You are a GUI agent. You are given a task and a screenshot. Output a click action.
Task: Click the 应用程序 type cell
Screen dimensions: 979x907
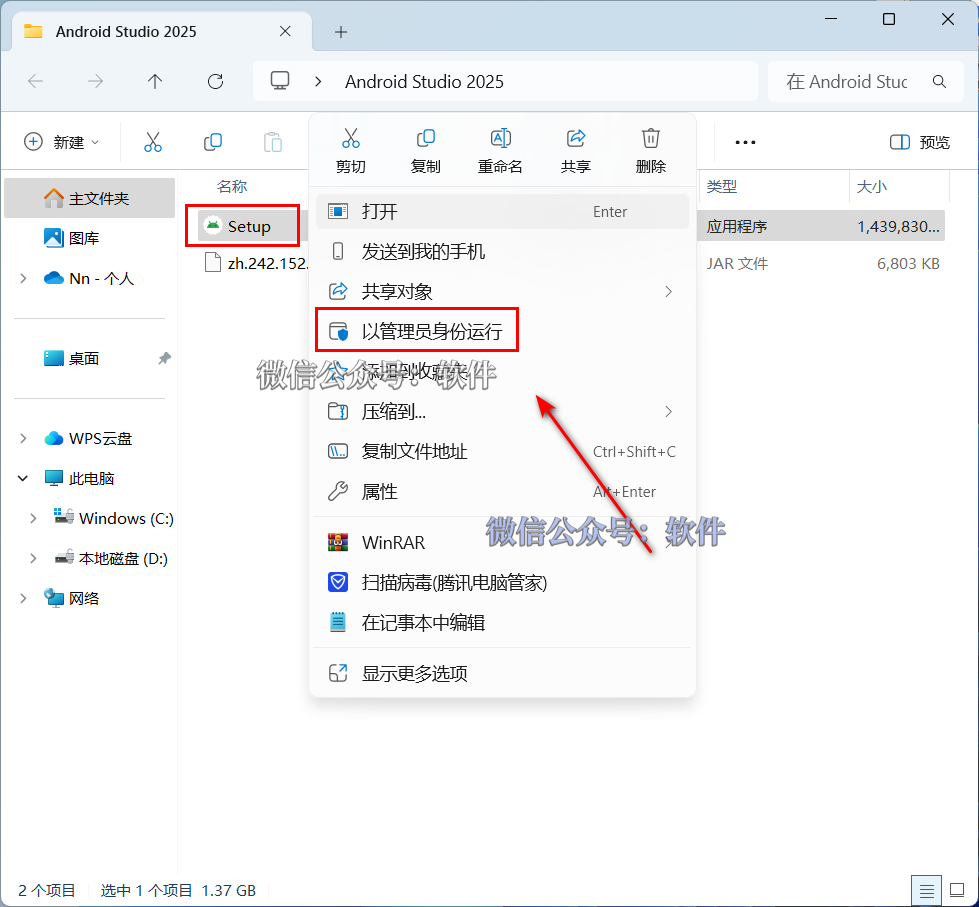[737, 227]
